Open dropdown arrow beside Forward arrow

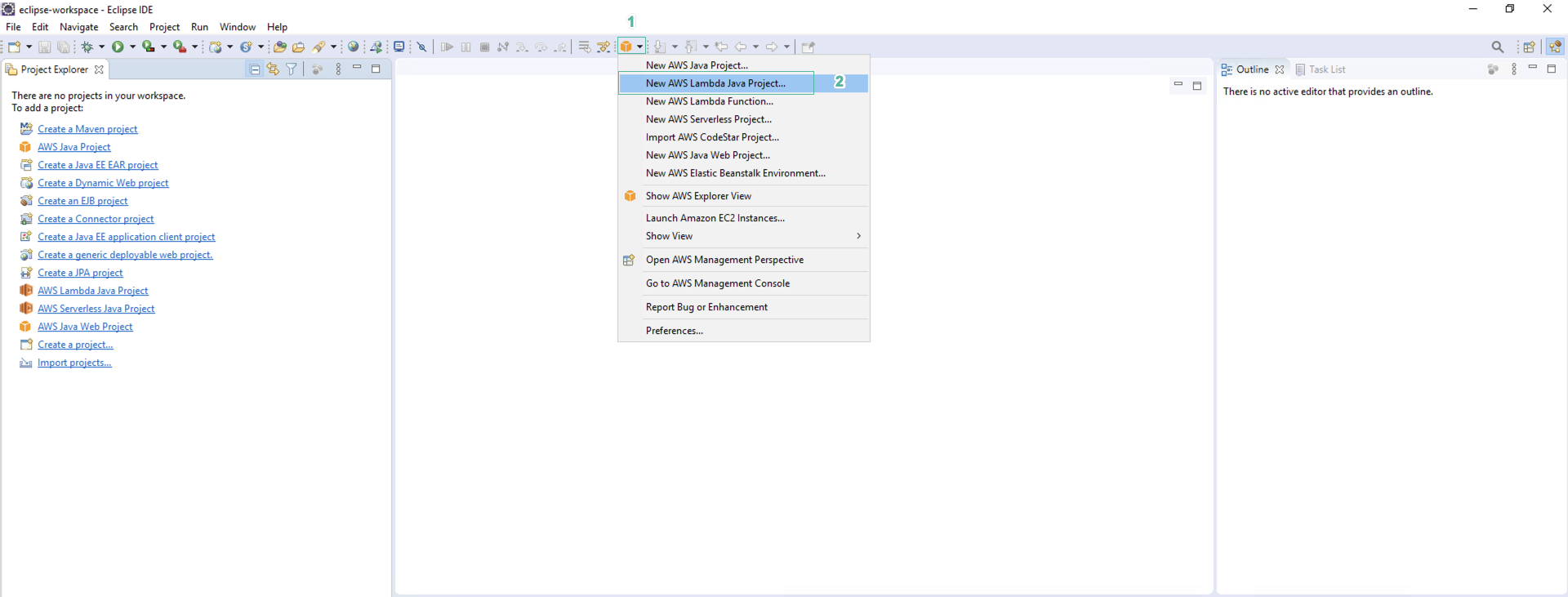786,47
